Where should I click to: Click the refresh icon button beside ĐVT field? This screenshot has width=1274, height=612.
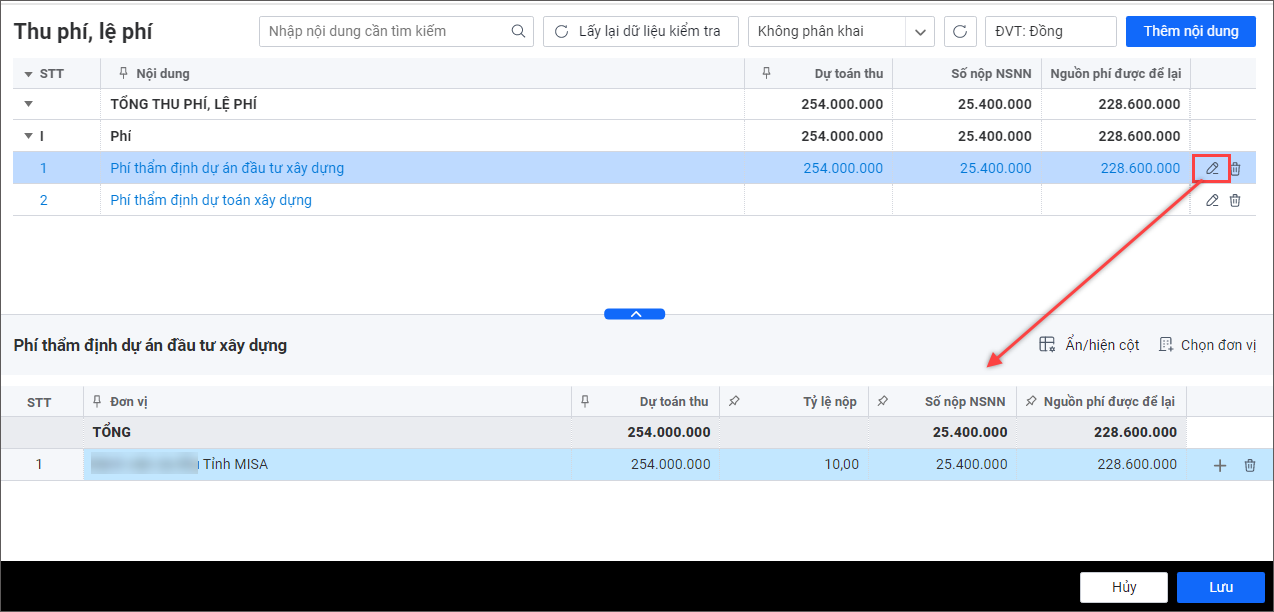pos(960,31)
